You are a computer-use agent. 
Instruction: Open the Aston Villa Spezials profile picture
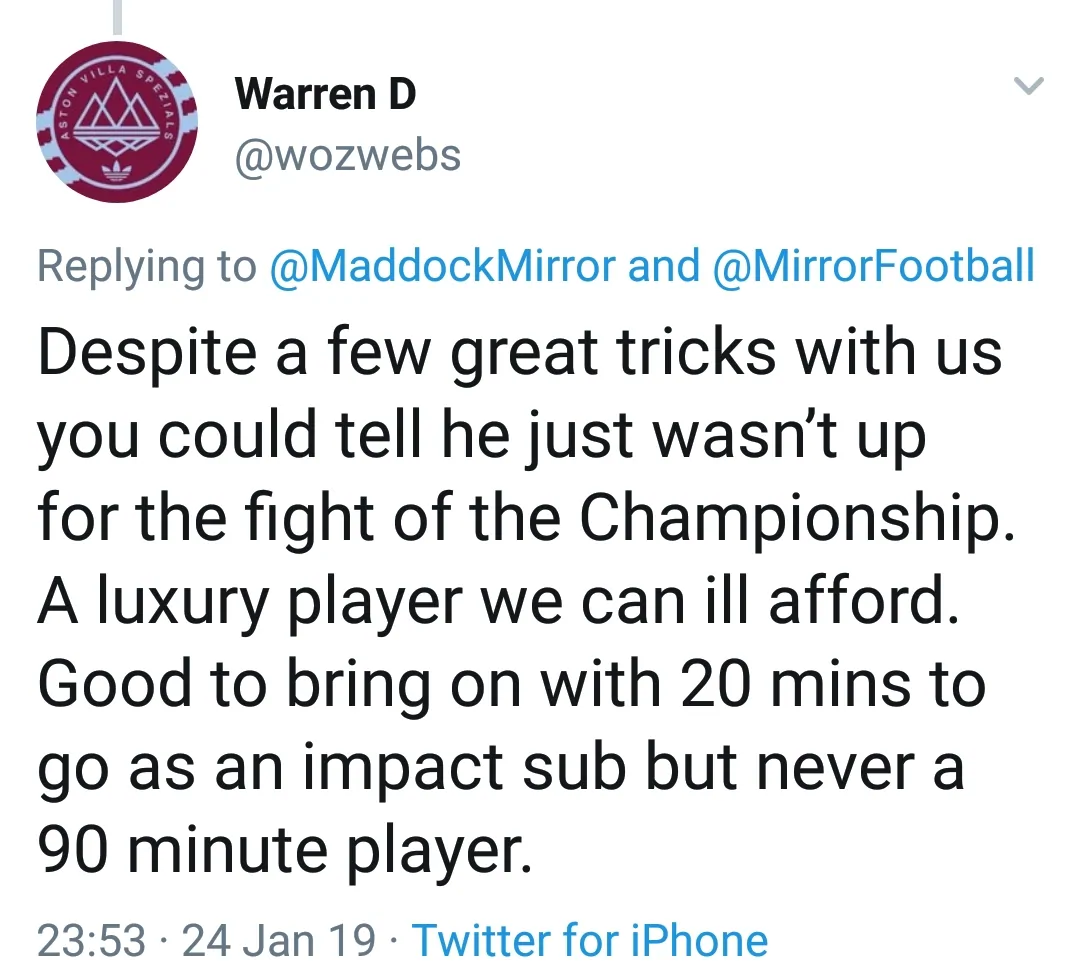[x=118, y=122]
